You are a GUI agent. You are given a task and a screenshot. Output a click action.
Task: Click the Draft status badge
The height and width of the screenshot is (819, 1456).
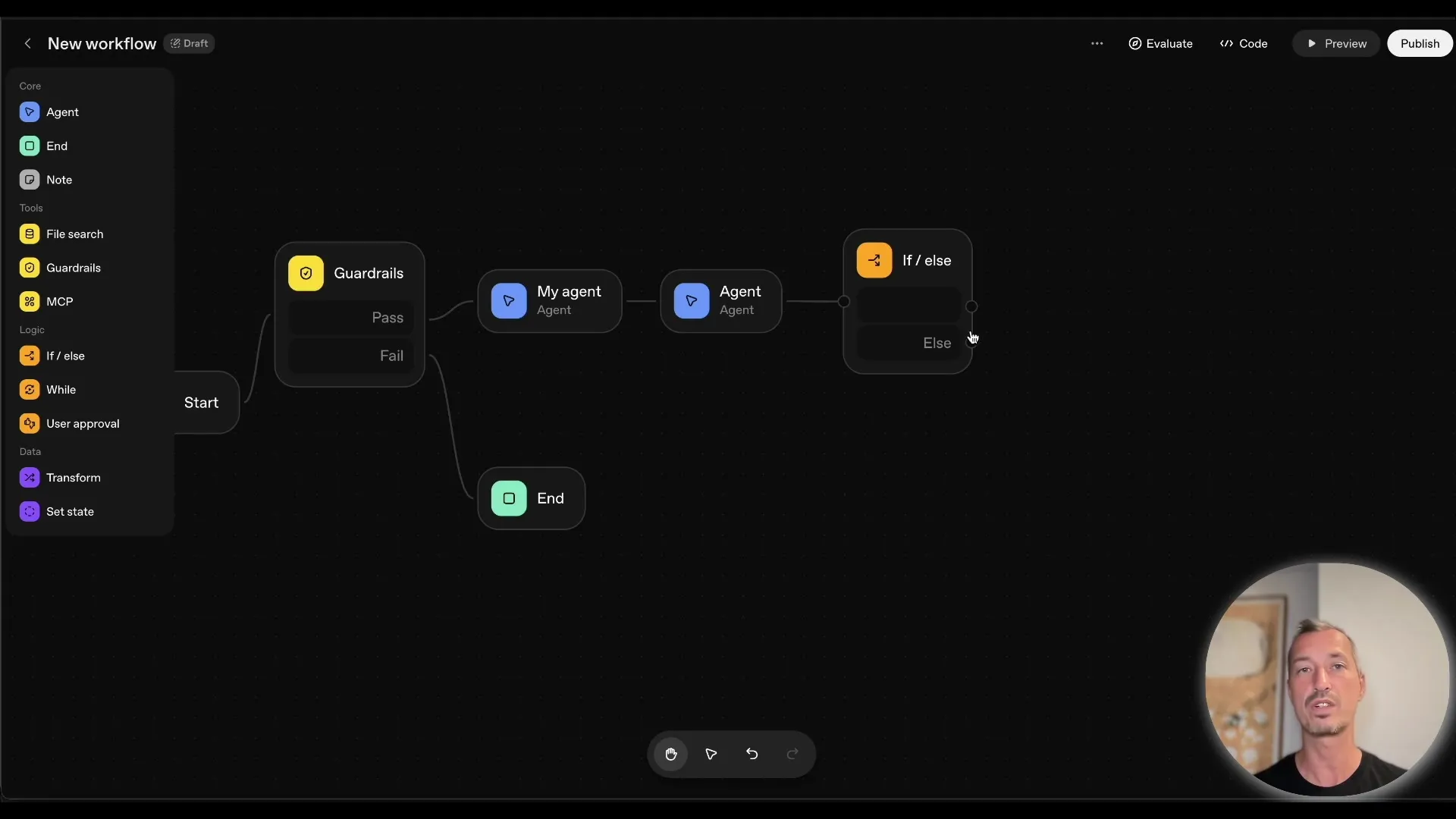pyautogui.click(x=189, y=43)
